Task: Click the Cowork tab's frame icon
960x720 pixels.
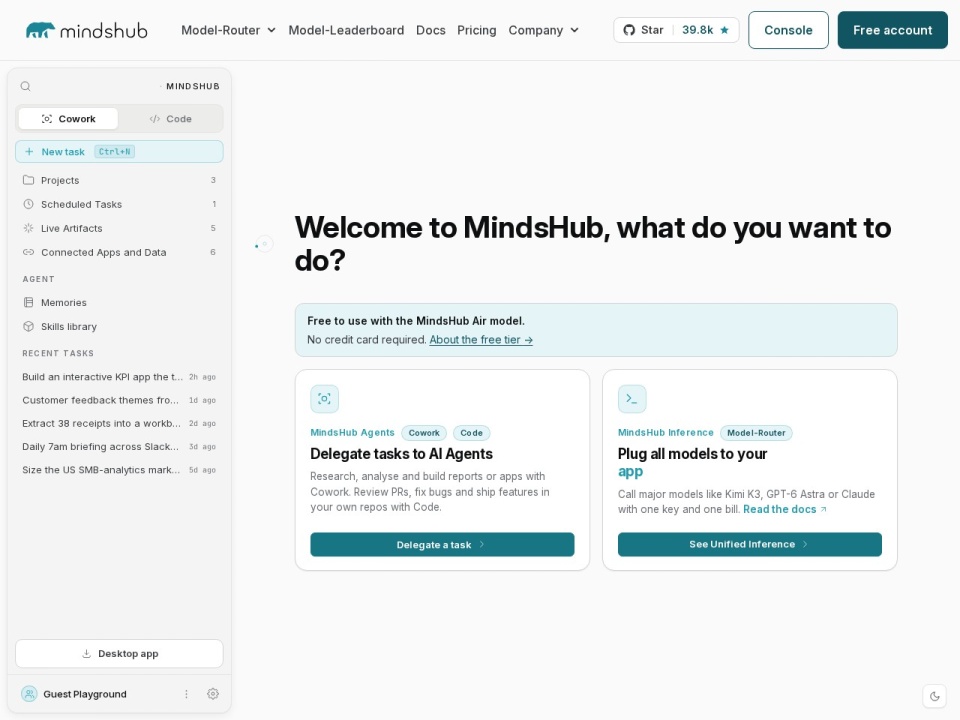Action: [x=47, y=119]
